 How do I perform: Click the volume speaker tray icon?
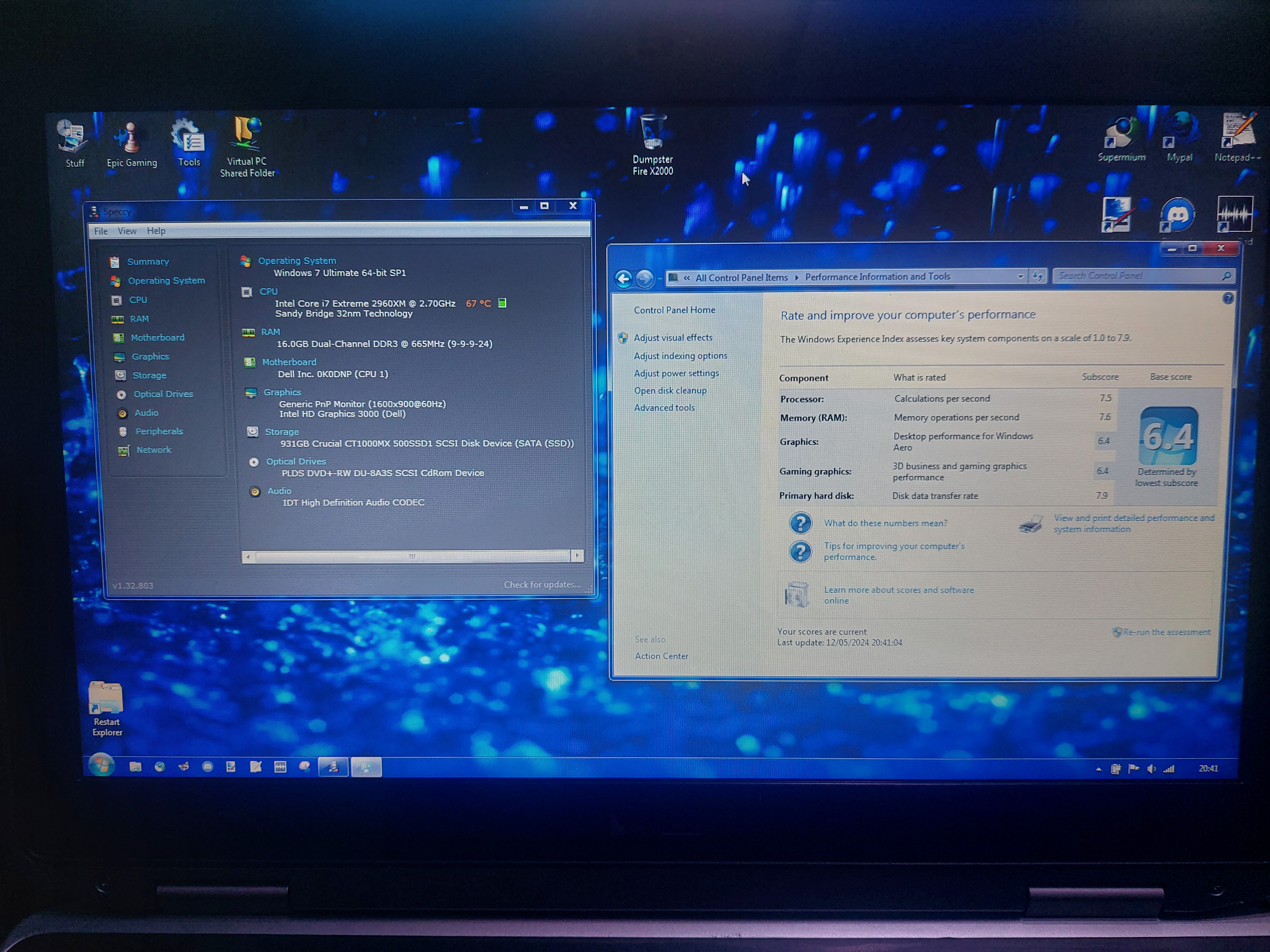(1151, 768)
